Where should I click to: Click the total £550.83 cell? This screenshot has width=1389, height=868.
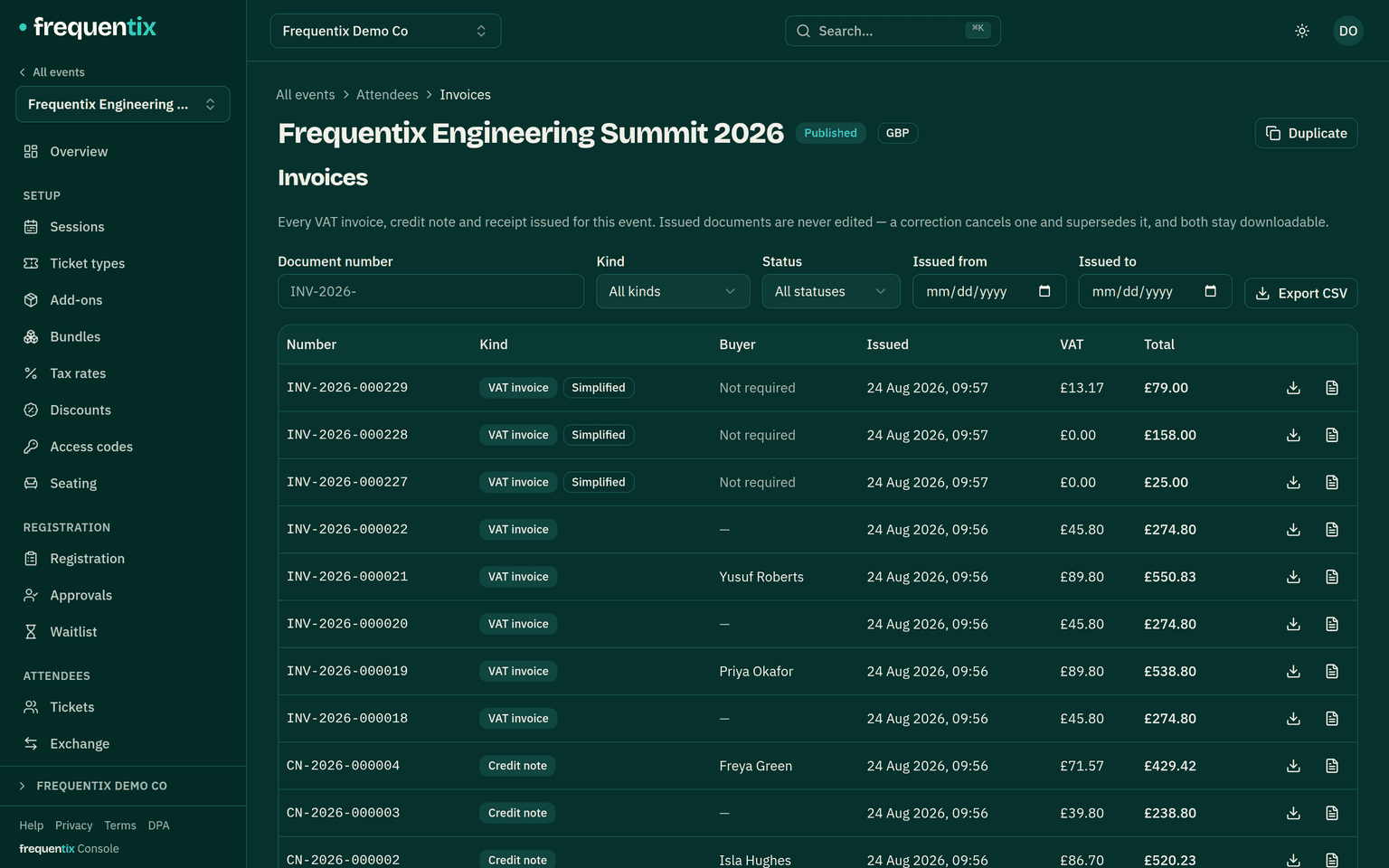(1170, 577)
